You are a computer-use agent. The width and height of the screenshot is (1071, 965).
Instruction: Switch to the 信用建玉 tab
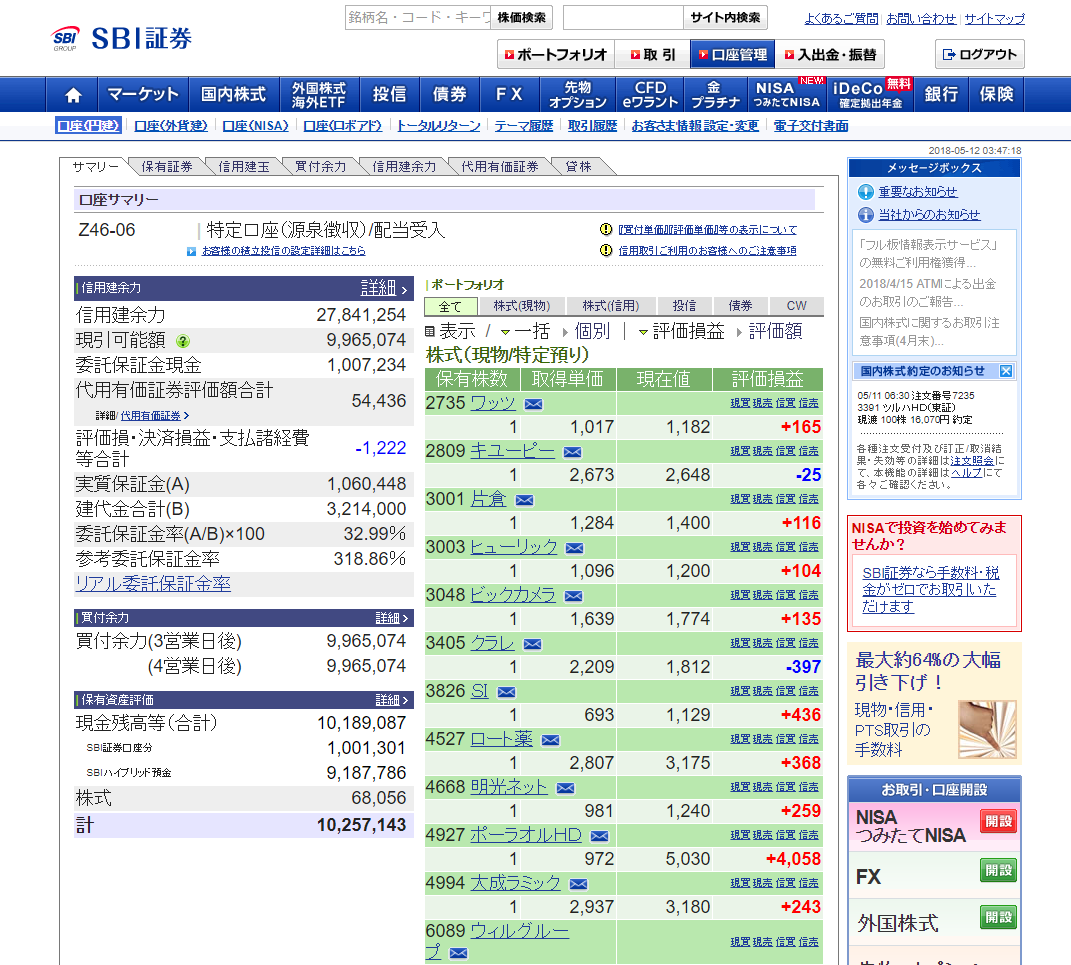click(x=244, y=167)
